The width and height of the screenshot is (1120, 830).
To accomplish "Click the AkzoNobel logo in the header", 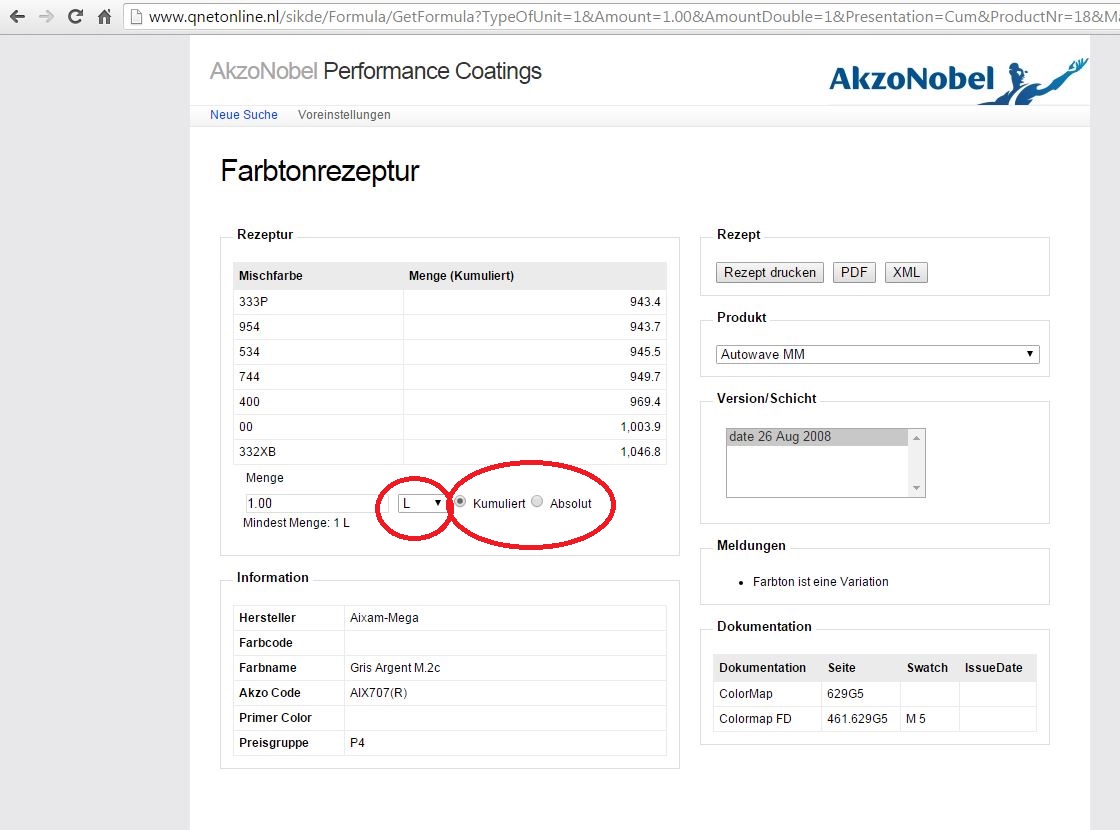I will point(959,81).
